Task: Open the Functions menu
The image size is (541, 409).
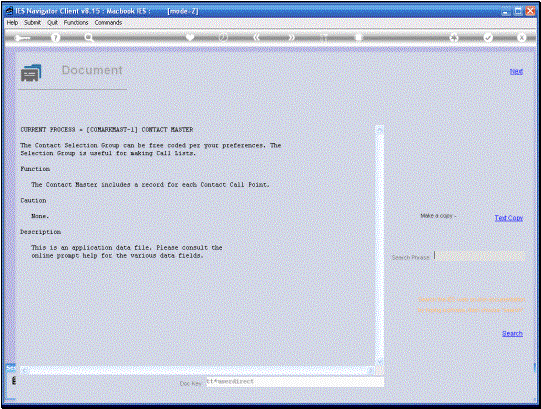Action: tap(76, 22)
